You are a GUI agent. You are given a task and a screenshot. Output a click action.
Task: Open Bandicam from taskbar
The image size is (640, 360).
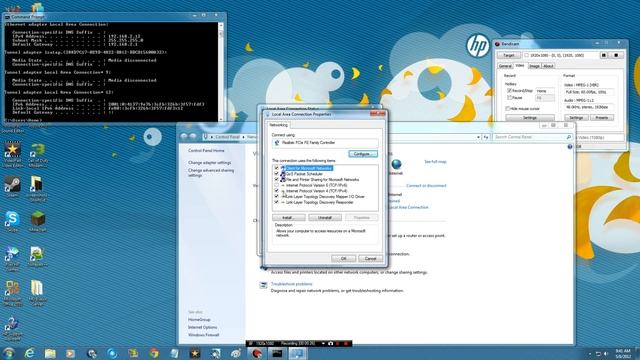(x=257, y=353)
